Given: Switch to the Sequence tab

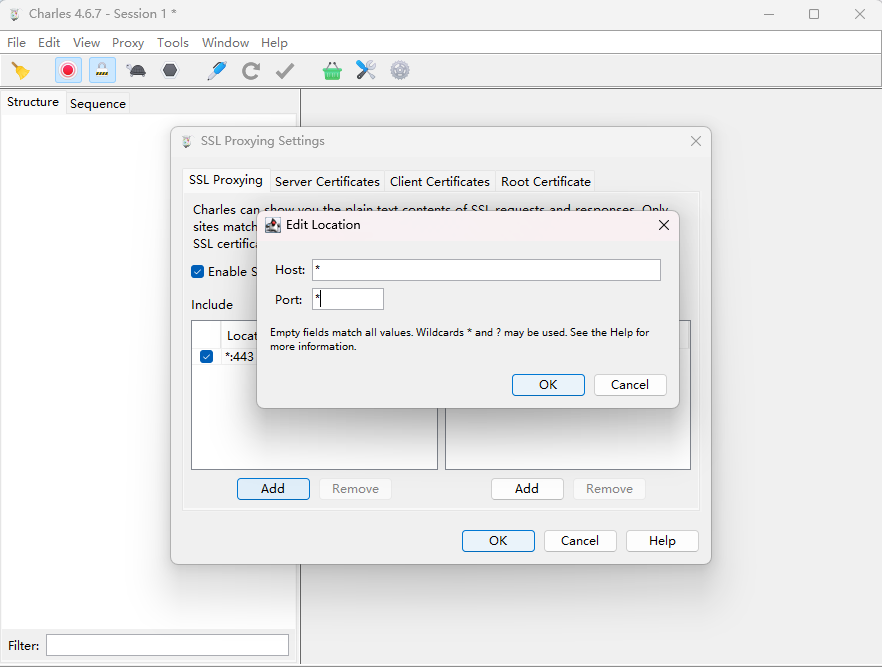Looking at the screenshot, I should (x=98, y=103).
